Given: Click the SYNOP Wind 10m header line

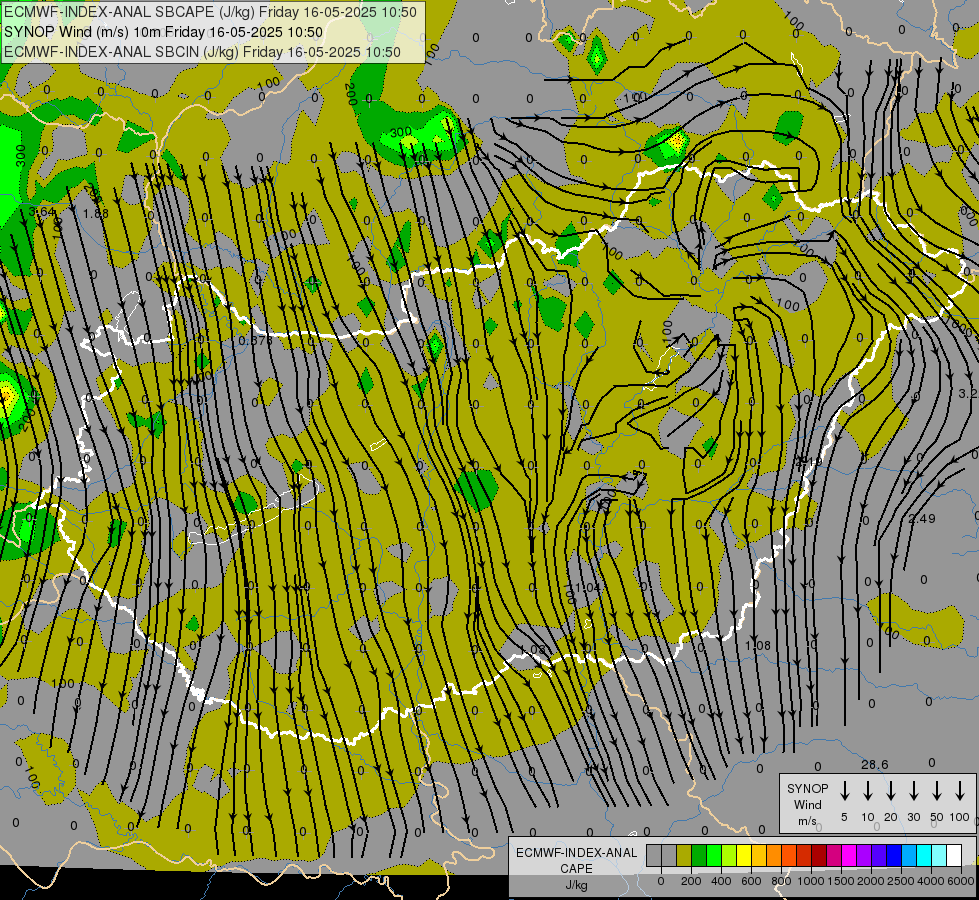Looking at the screenshot, I should (x=164, y=32).
